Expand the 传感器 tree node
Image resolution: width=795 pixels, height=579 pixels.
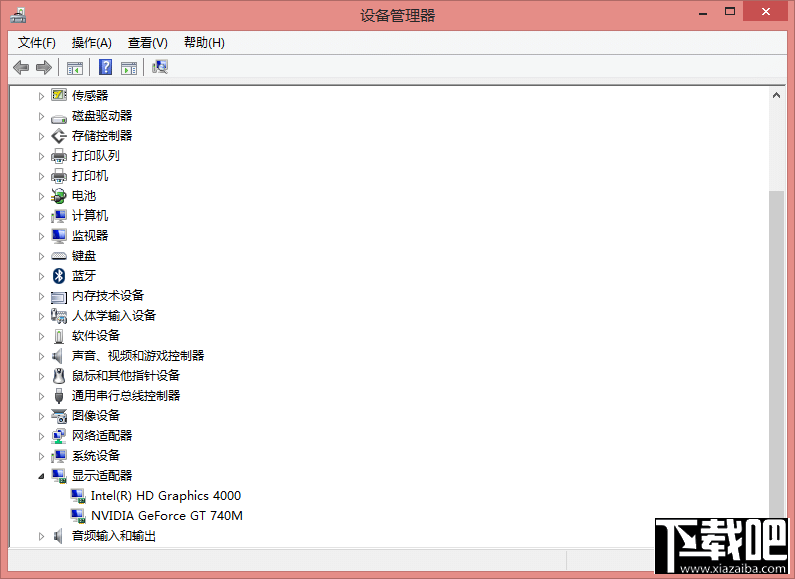coord(41,96)
